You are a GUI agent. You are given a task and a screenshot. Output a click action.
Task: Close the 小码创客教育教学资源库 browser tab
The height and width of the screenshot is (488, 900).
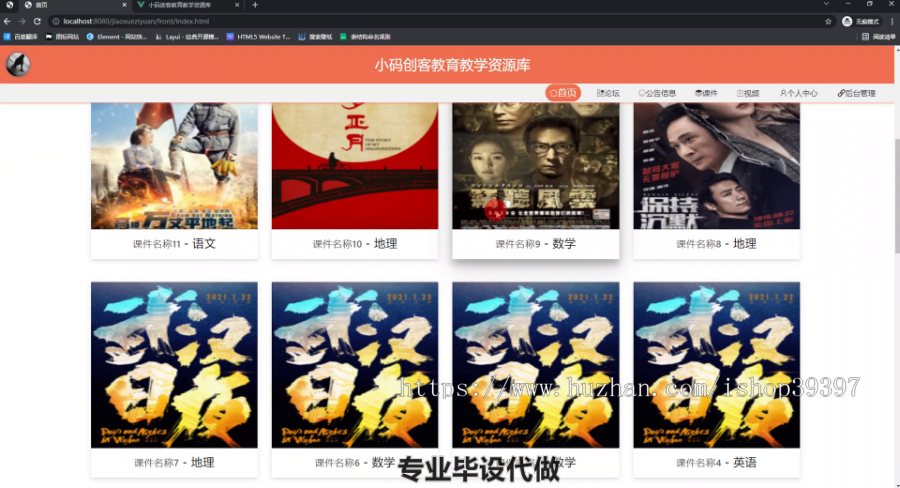[237, 5]
